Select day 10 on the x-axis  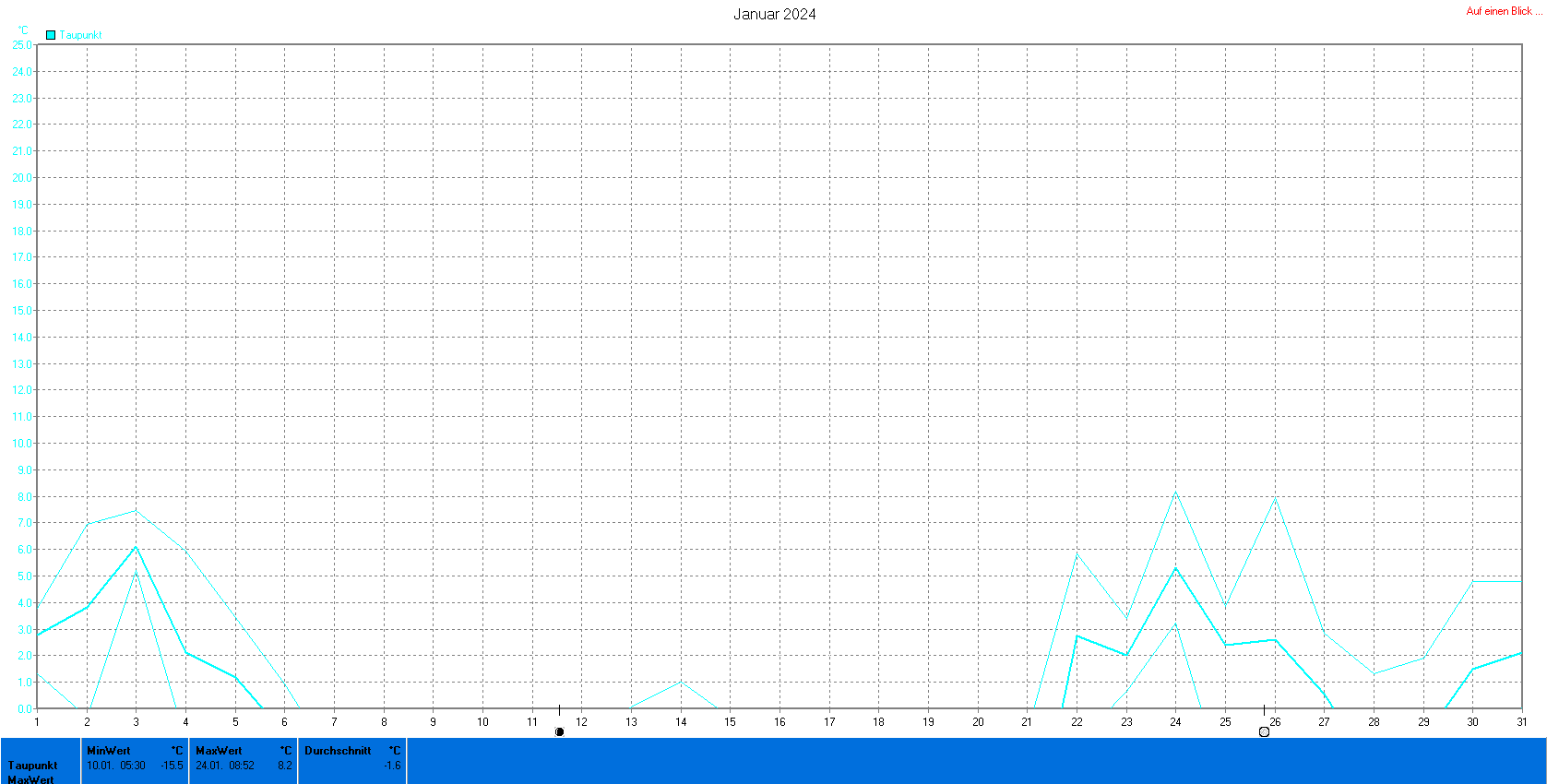tap(482, 722)
